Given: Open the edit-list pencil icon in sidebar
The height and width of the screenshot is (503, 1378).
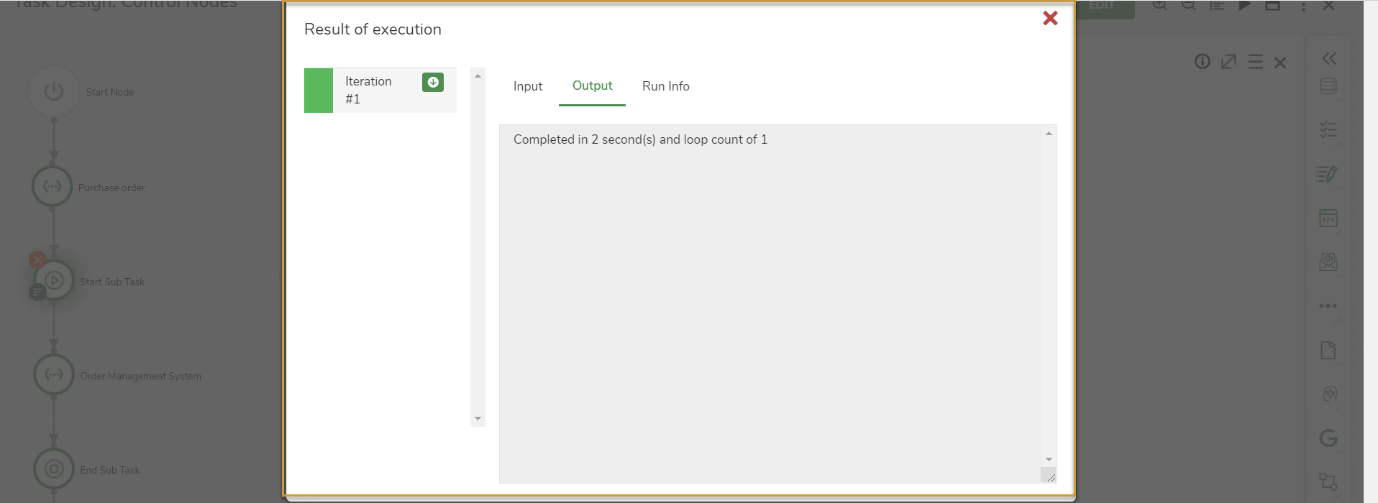Looking at the screenshot, I should [1327, 174].
